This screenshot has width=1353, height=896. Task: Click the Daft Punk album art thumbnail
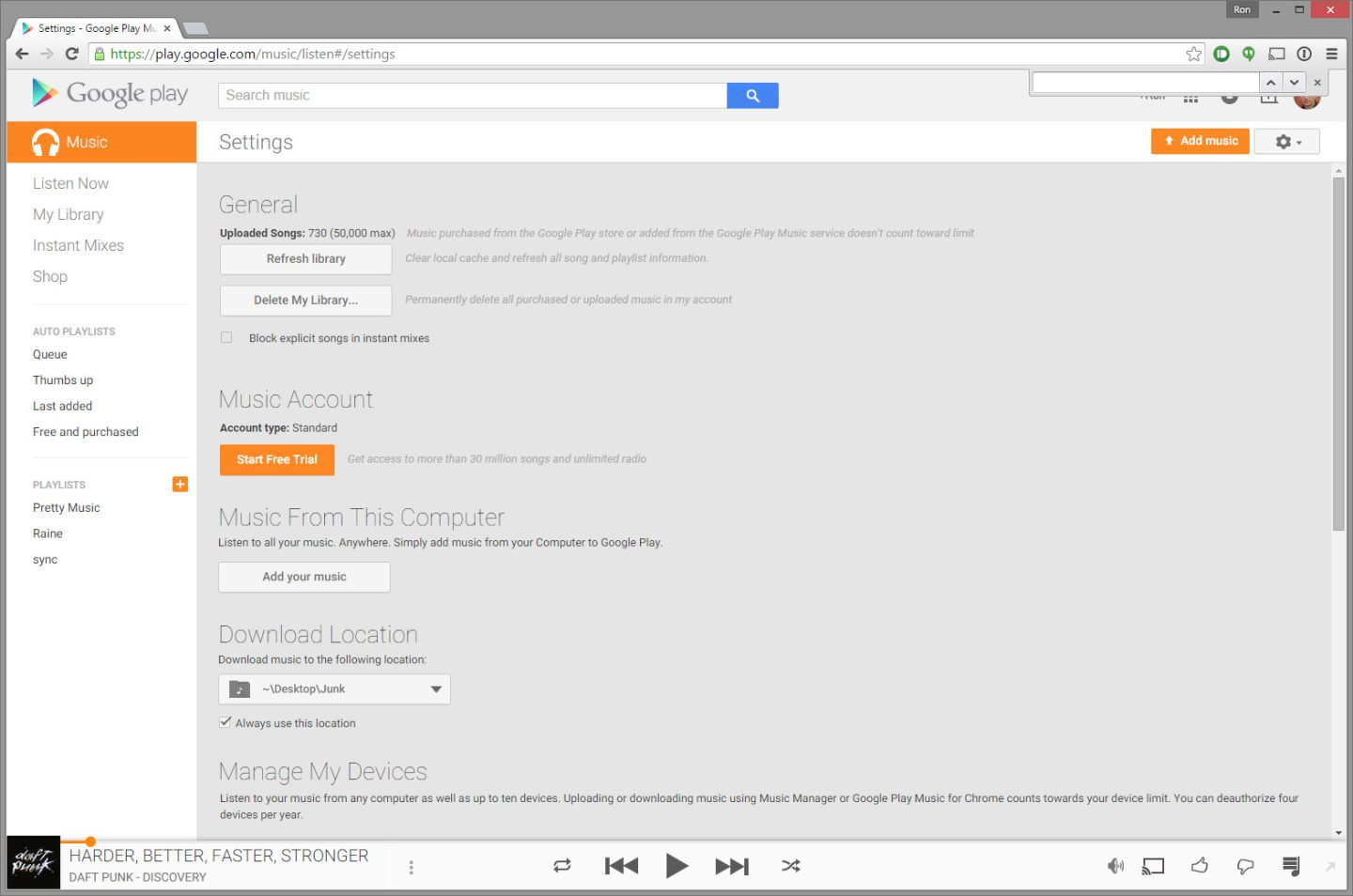coord(34,863)
